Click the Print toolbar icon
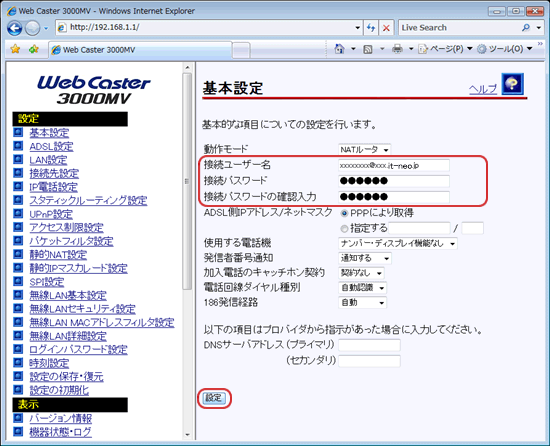Viewport: 550px width, 446px height. point(397,49)
